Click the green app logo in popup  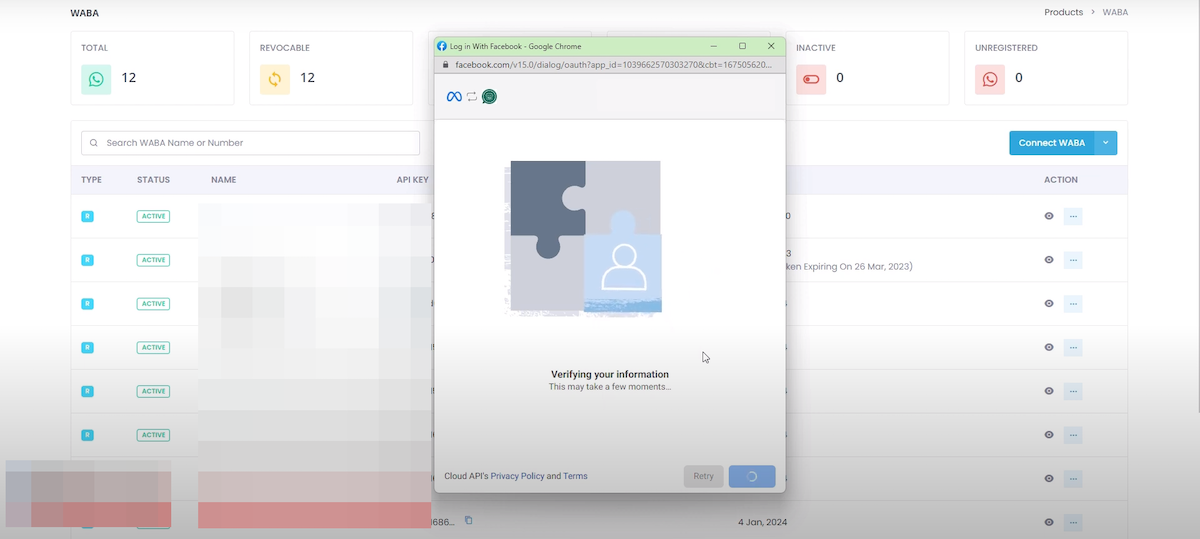[x=489, y=97]
